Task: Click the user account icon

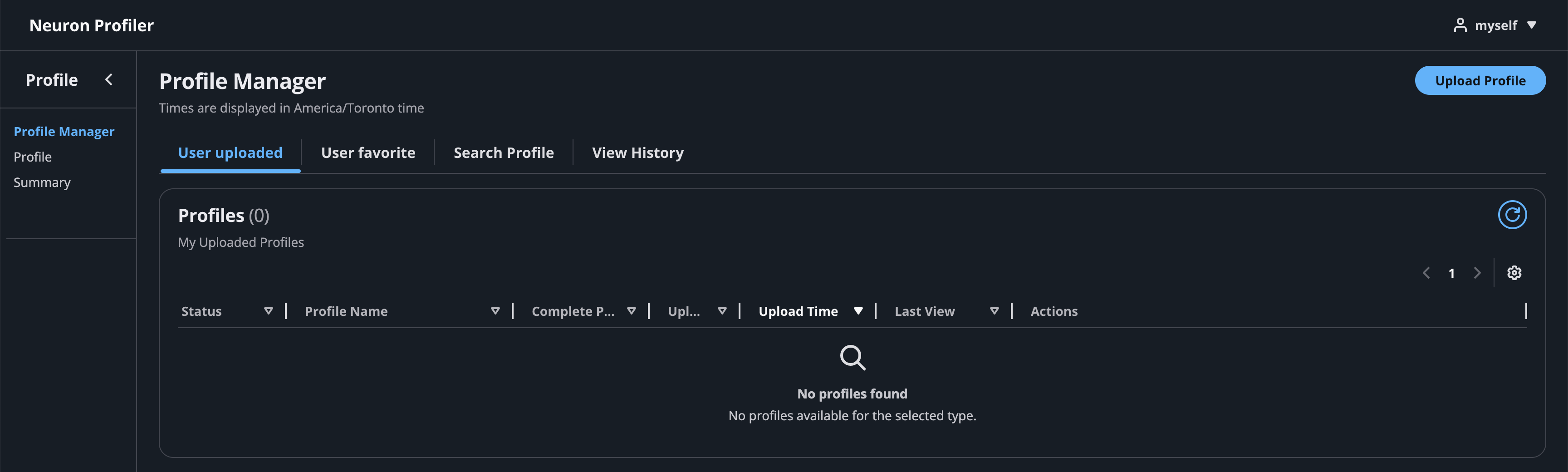Action: [1460, 25]
